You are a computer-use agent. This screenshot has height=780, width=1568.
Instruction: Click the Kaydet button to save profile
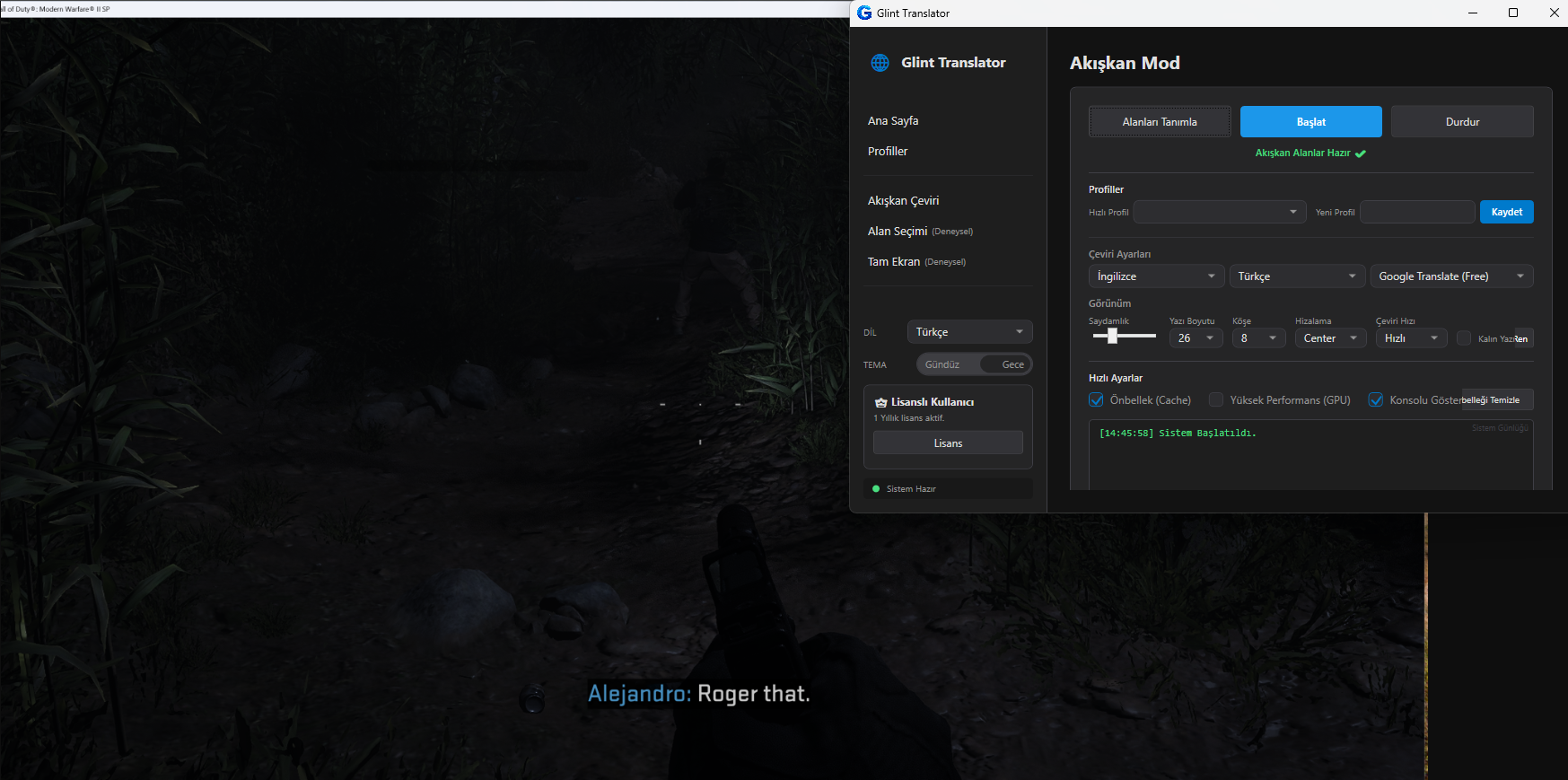pos(1506,213)
